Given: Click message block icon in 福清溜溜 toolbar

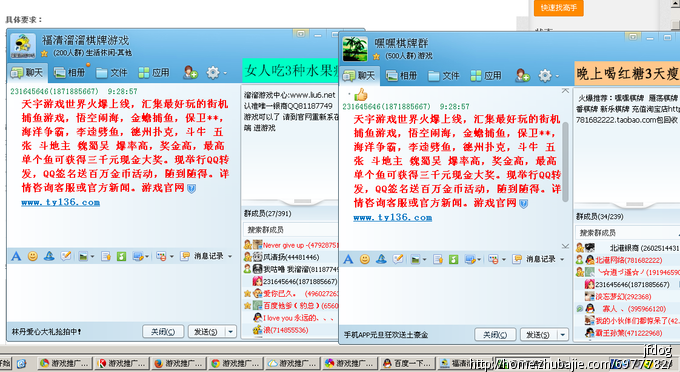Looking at the screenshot, I should [161, 257].
